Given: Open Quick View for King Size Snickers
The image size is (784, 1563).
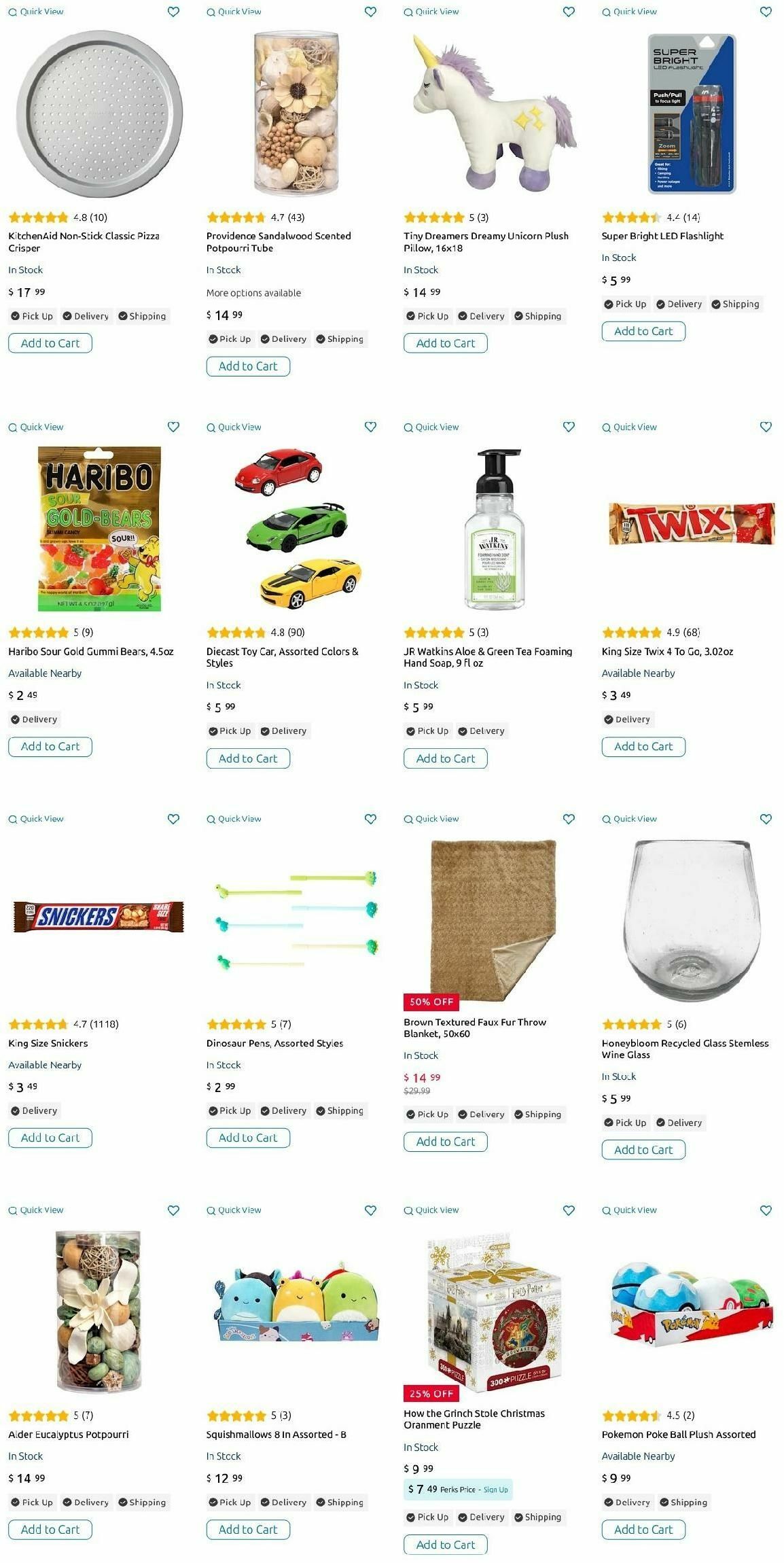Looking at the screenshot, I should click(x=36, y=819).
